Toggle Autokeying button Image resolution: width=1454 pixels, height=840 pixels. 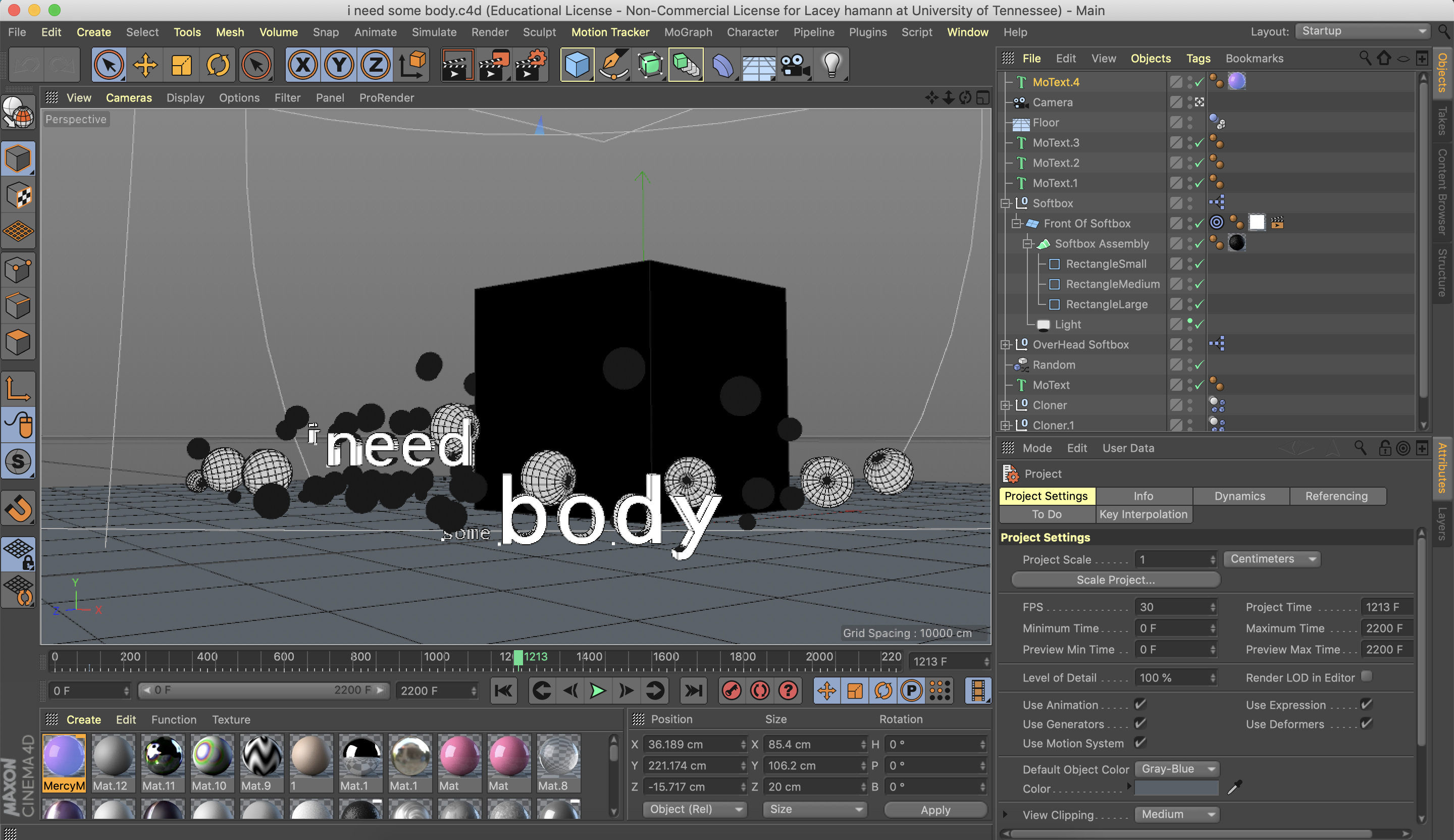click(760, 691)
